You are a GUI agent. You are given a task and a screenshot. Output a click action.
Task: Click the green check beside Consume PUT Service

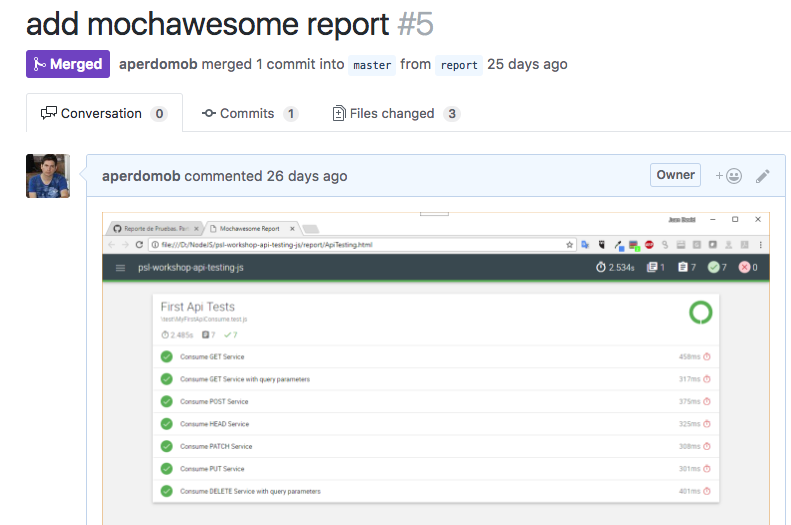pyautogui.click(x=166, y=469)
